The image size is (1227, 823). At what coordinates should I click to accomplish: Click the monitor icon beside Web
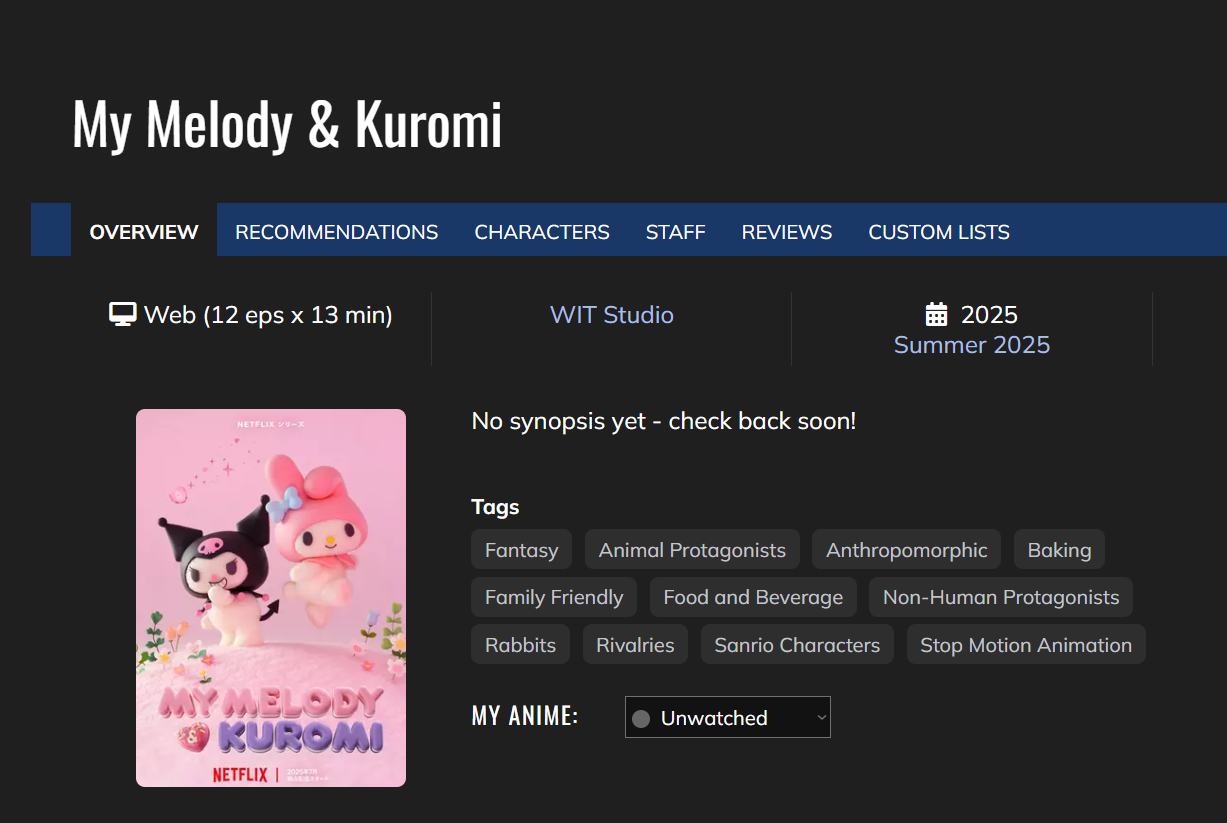122,315
